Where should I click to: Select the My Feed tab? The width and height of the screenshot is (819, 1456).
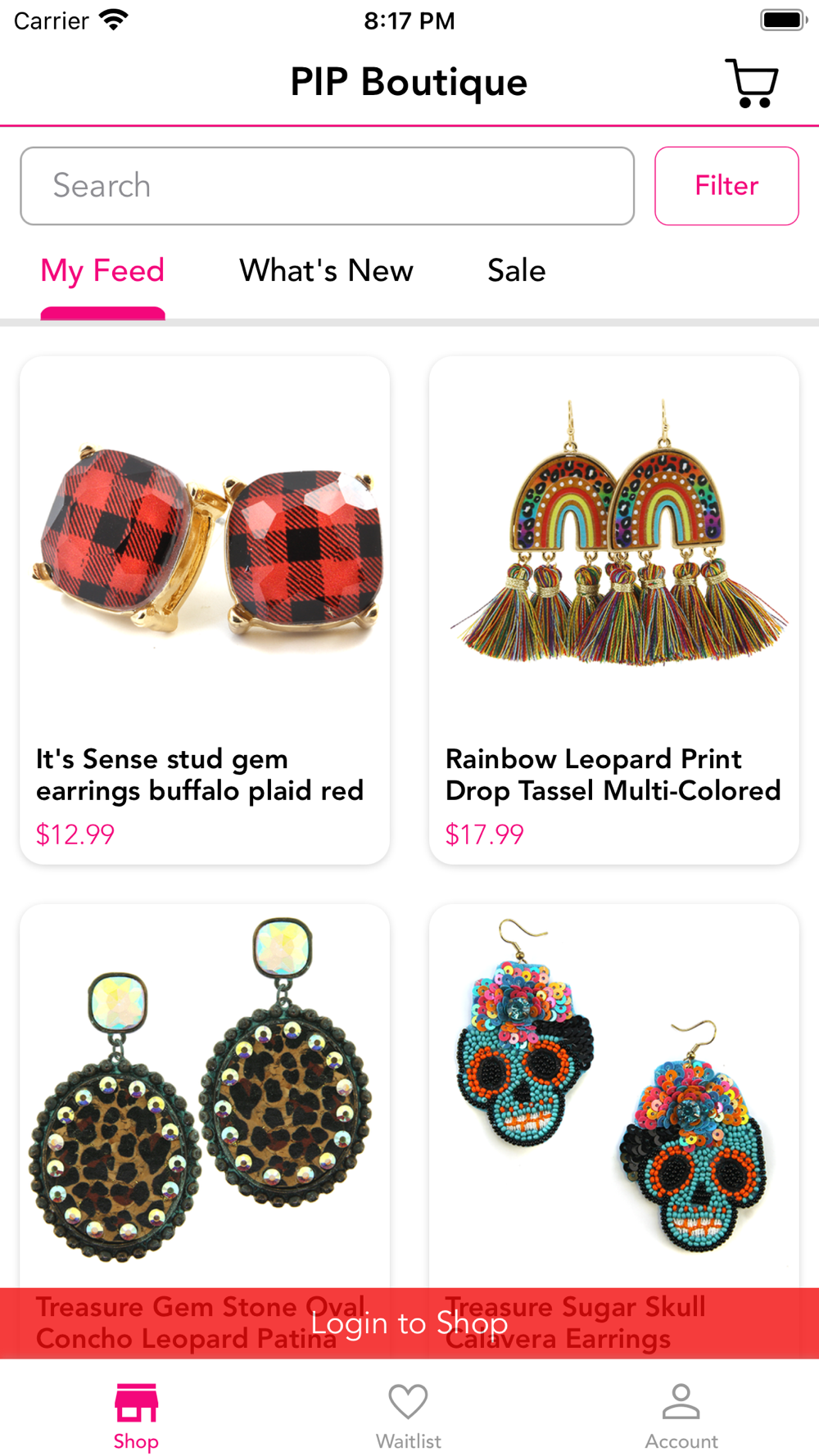coord(102,271)
